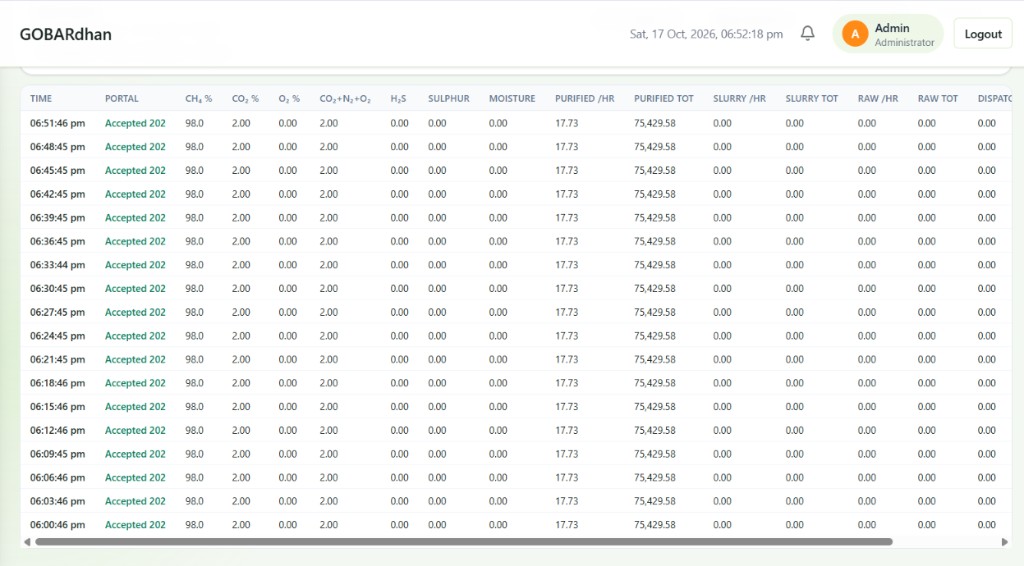Click the O₂ % column header

289,99
